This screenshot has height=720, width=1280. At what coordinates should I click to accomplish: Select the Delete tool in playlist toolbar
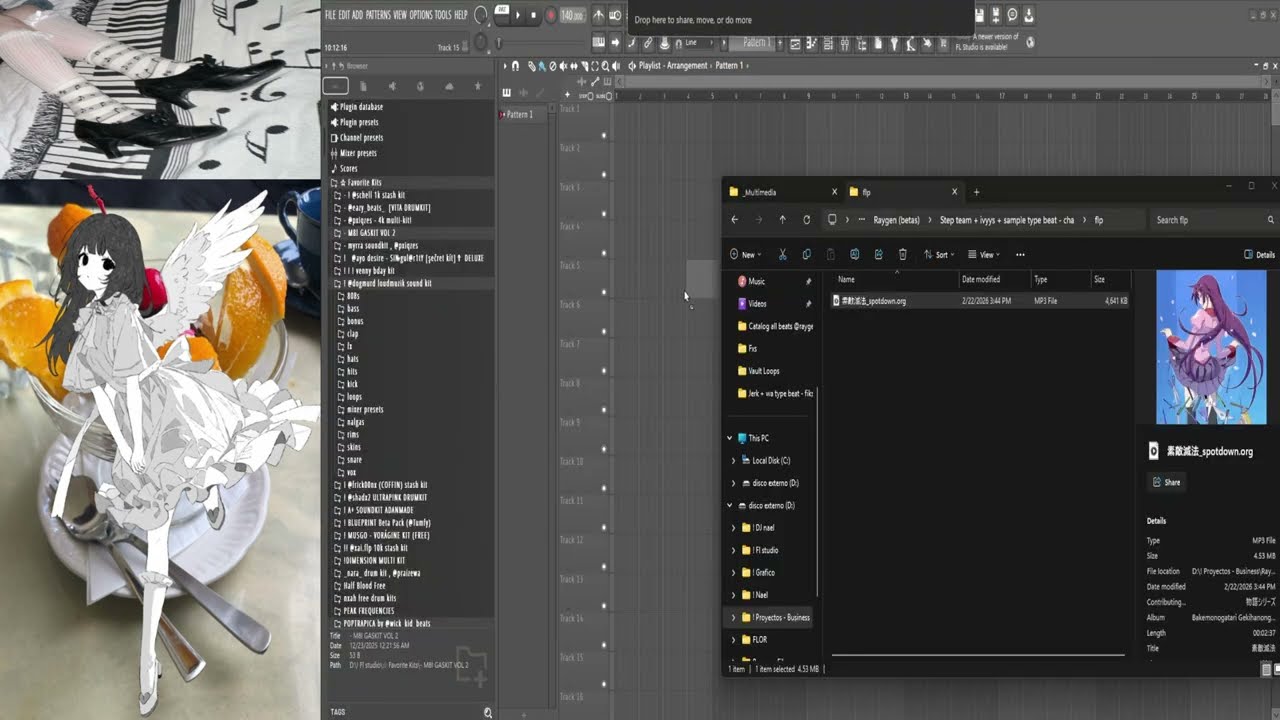(x=553, y=66)
